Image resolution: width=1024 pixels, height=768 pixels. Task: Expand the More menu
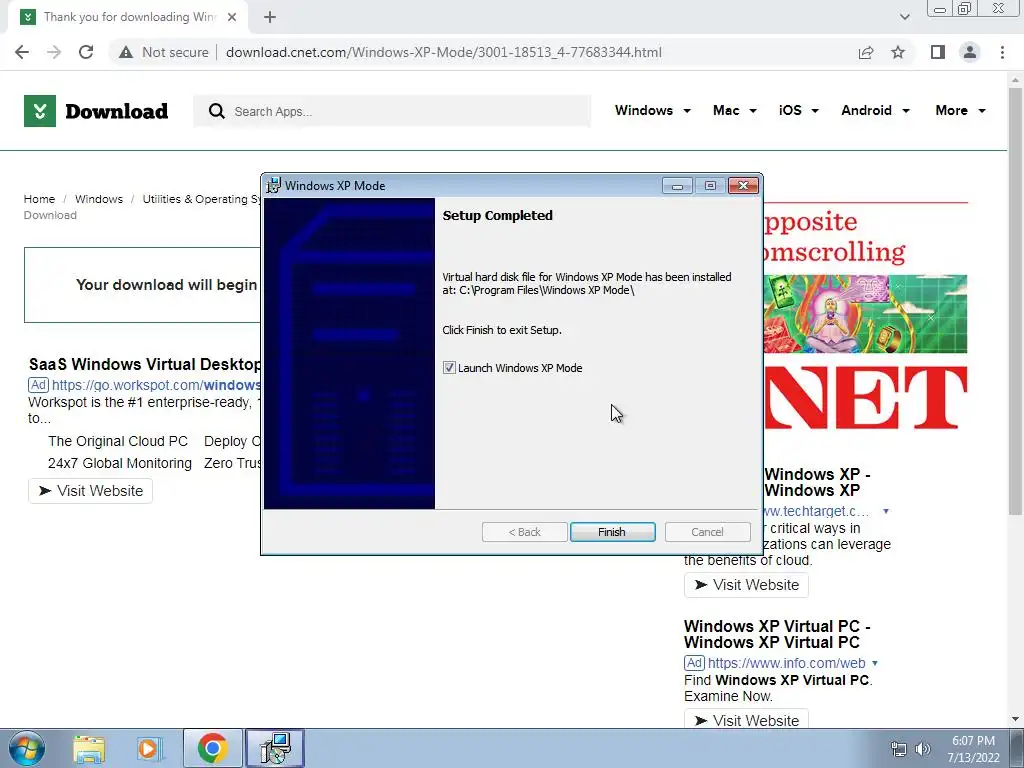coord(960,110)
